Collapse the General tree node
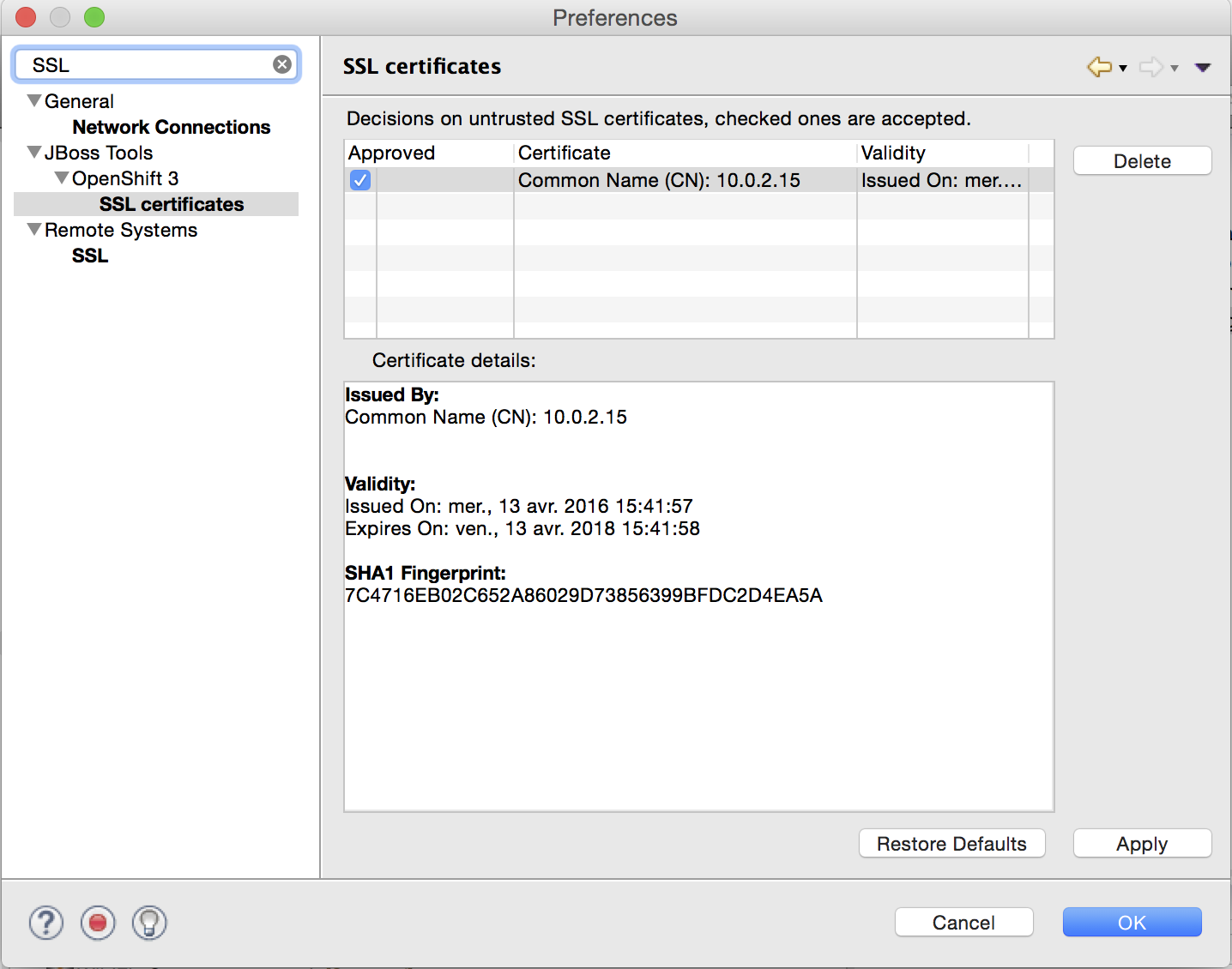The width and height of the screenshot is (1232, 969). tap(34, 101)
